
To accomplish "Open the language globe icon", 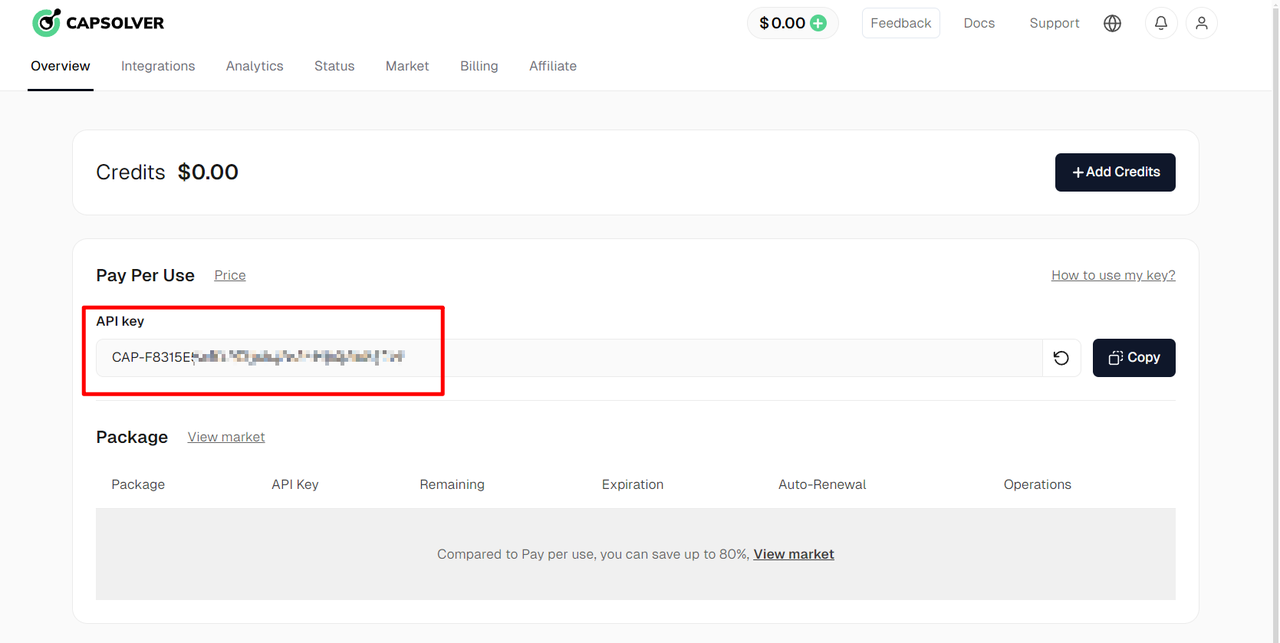I will [1112, 23].
